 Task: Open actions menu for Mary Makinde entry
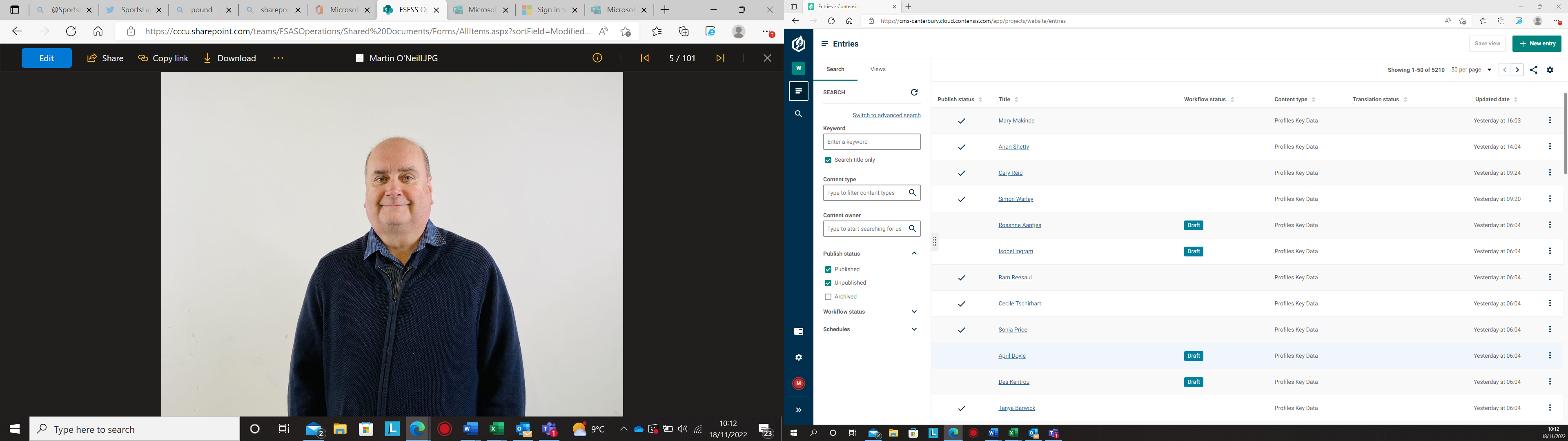pyautogui.click(x=1549, y=120)
